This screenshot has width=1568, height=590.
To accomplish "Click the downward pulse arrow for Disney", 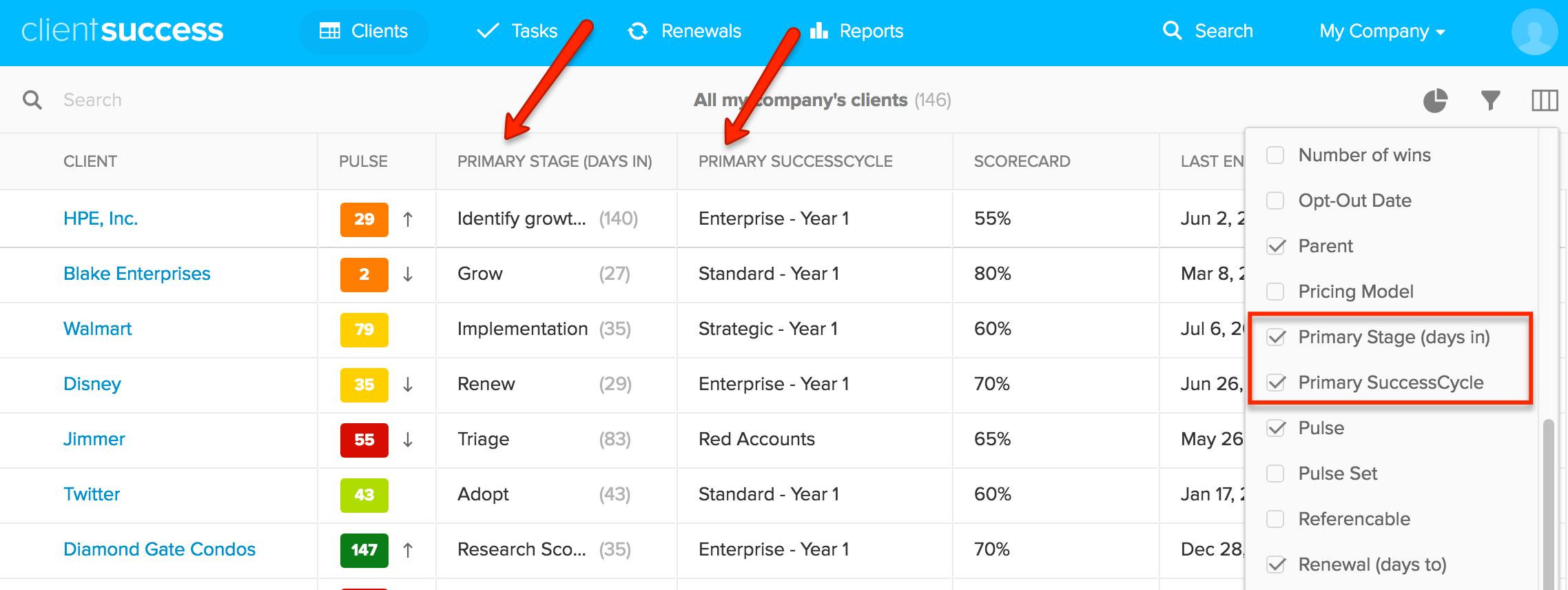I will [408, 385].
